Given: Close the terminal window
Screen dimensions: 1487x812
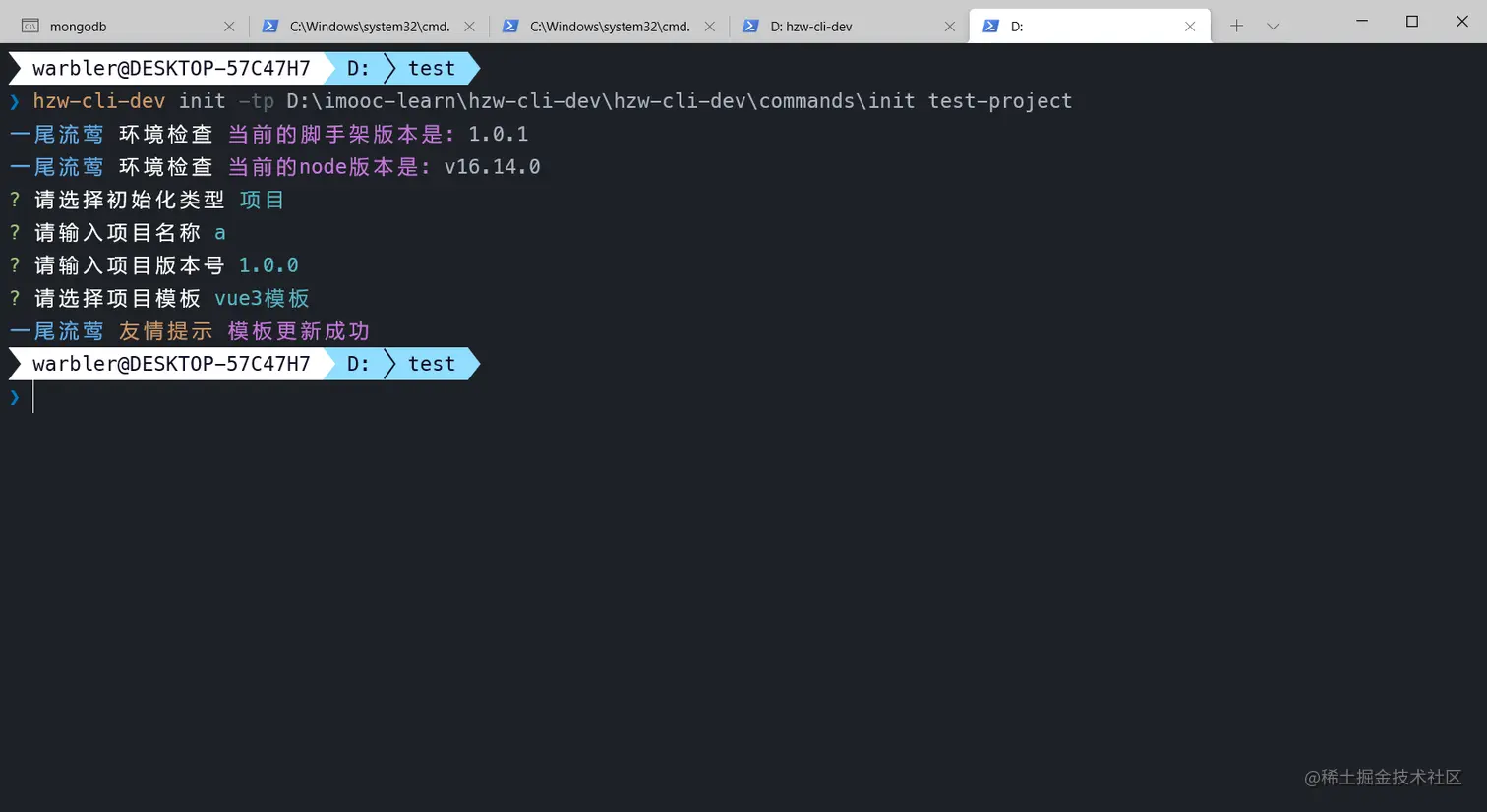Looking at the screenshot, I should tap(1462, 22).
